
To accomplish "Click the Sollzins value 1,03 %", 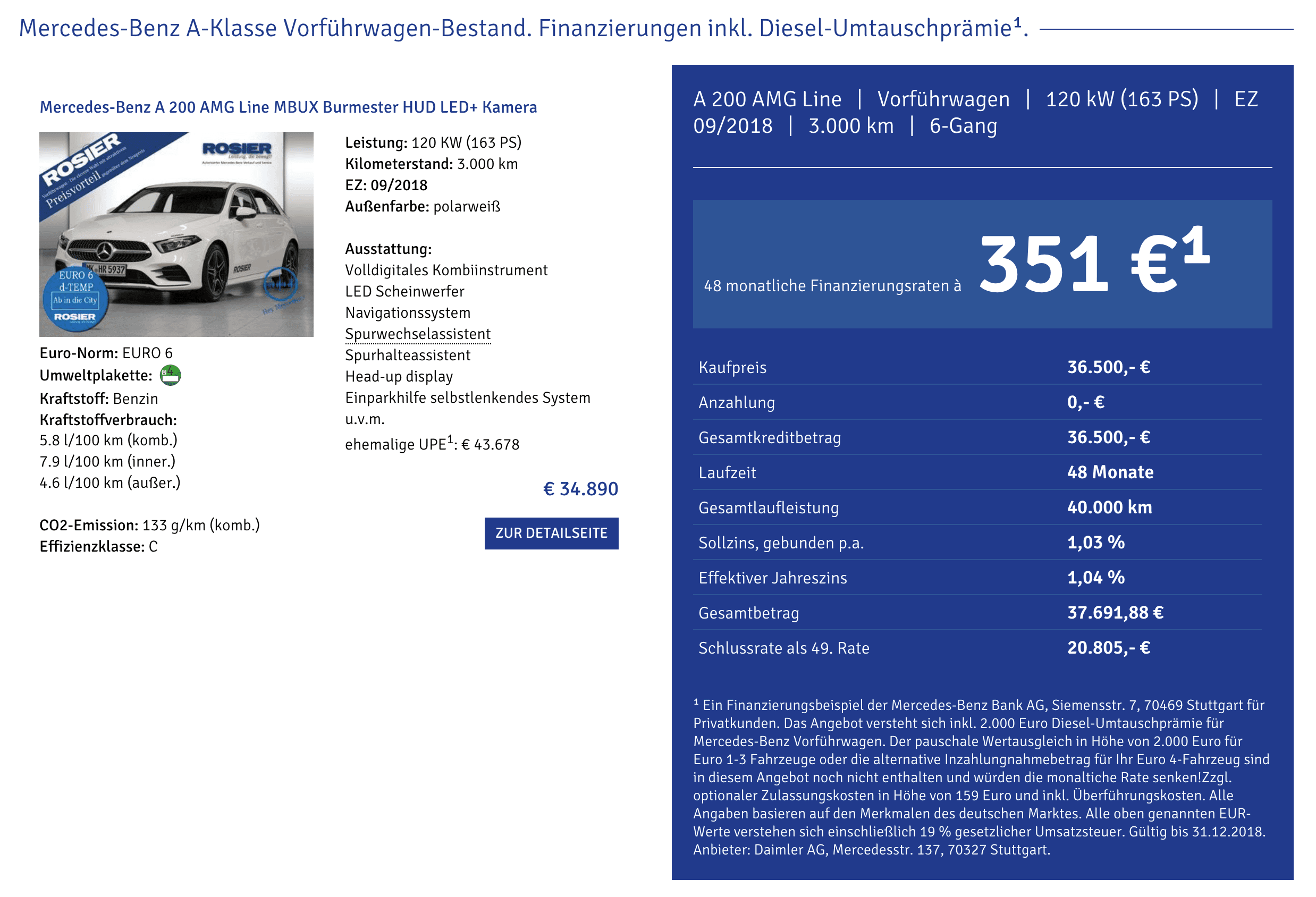I will (1096, 543).
